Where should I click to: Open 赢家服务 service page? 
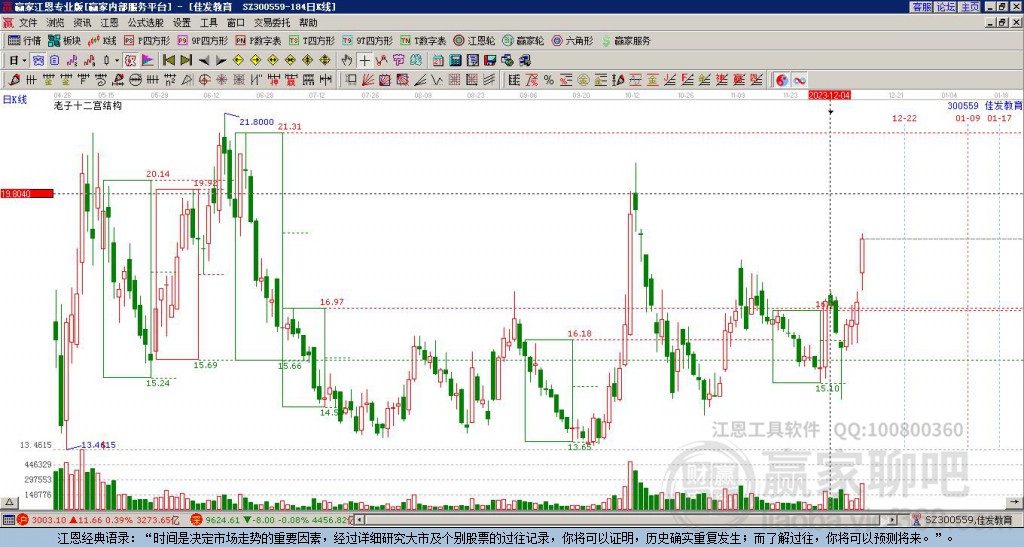click(626, 40)
